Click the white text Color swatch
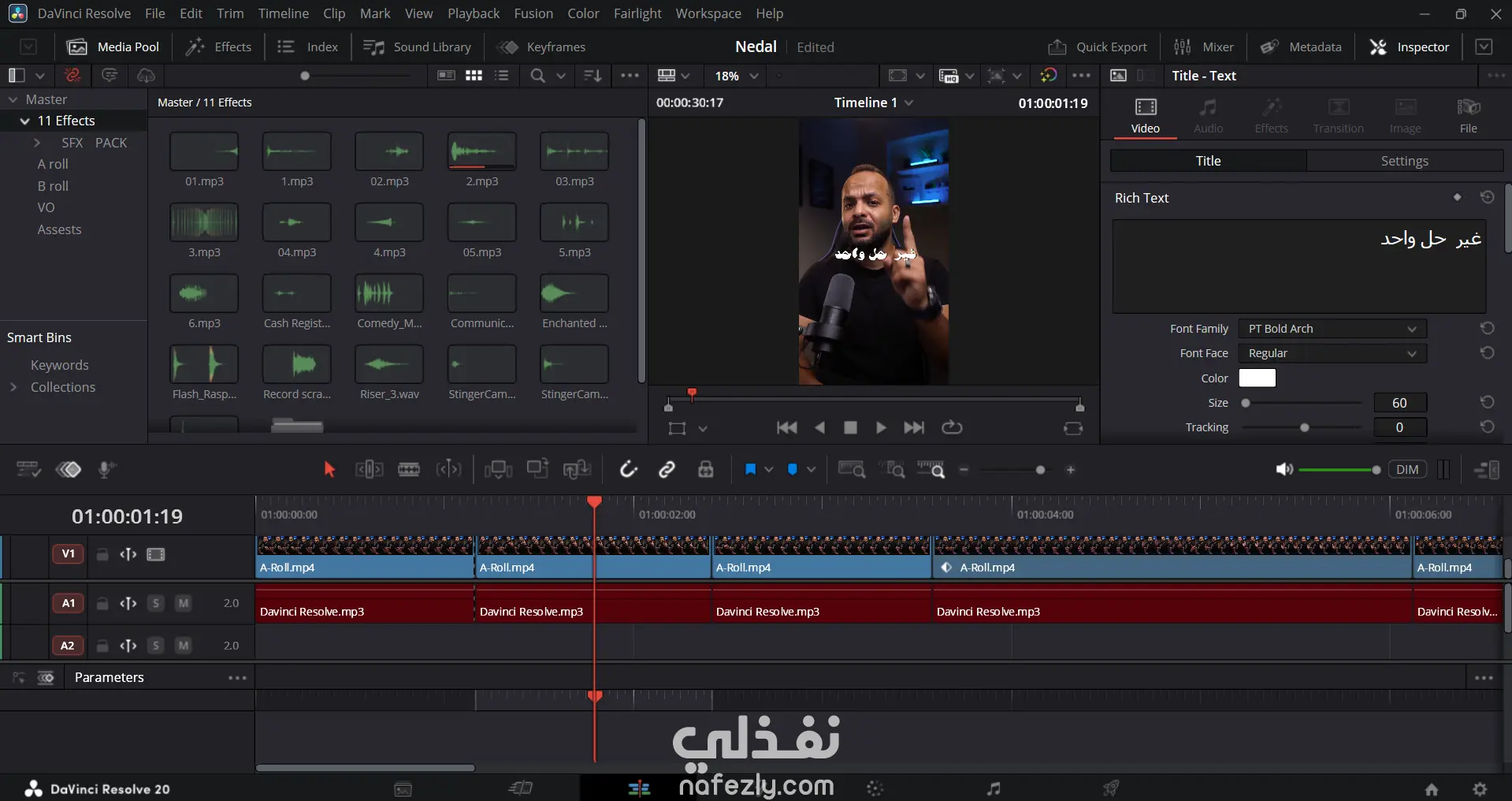 (1257, 378)
